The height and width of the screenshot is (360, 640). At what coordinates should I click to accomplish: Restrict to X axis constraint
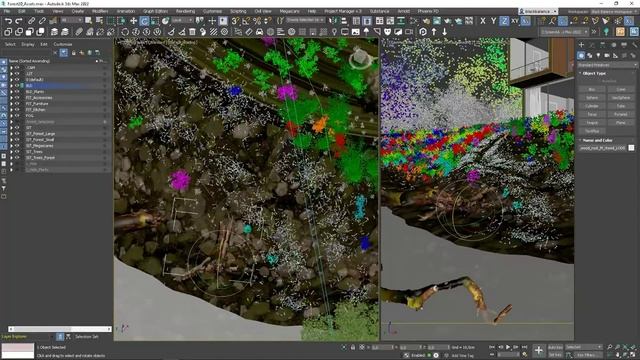[483, 20]
